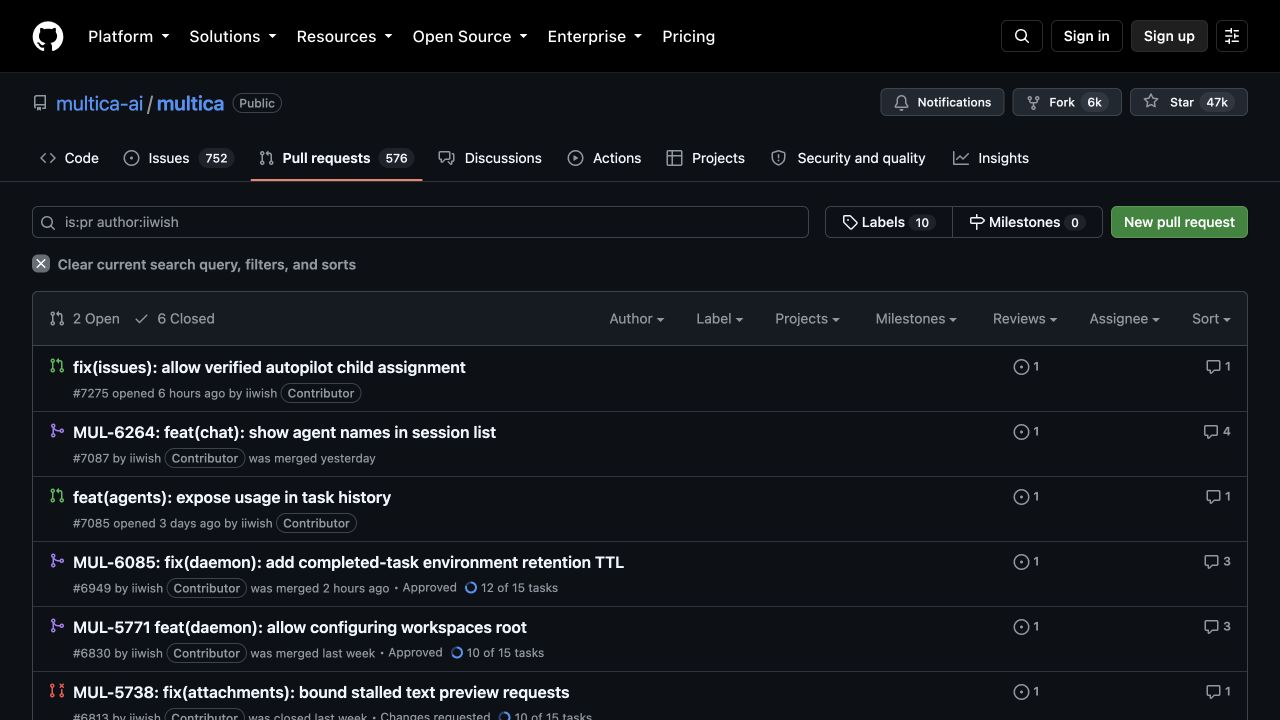This screenshot has width=1280, height=720.
Task: Open the Milestones filter dropdown
Action: coord(916,319)
